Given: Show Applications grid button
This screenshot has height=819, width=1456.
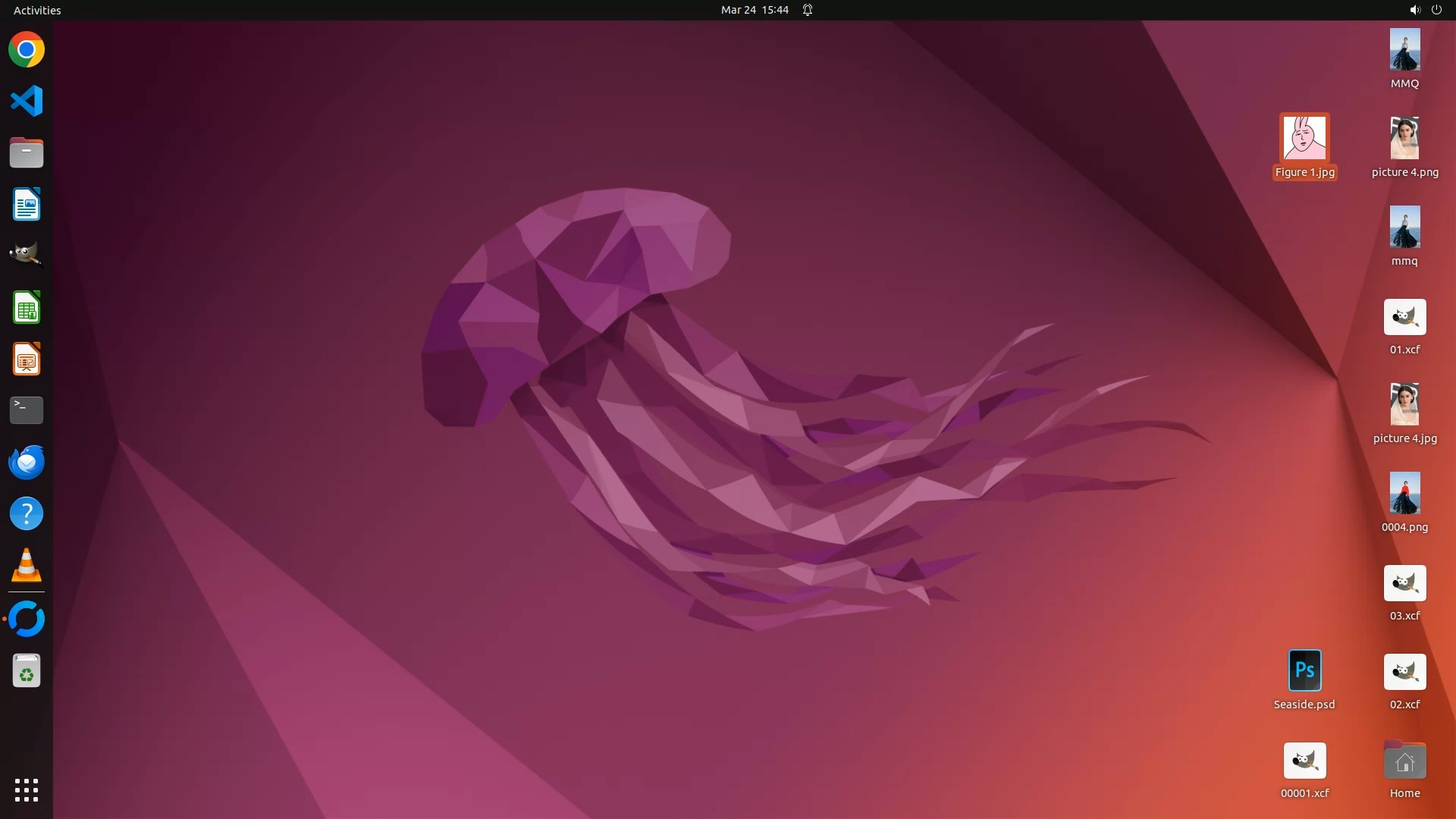Looking at the screenshot, I should [27, 789].
